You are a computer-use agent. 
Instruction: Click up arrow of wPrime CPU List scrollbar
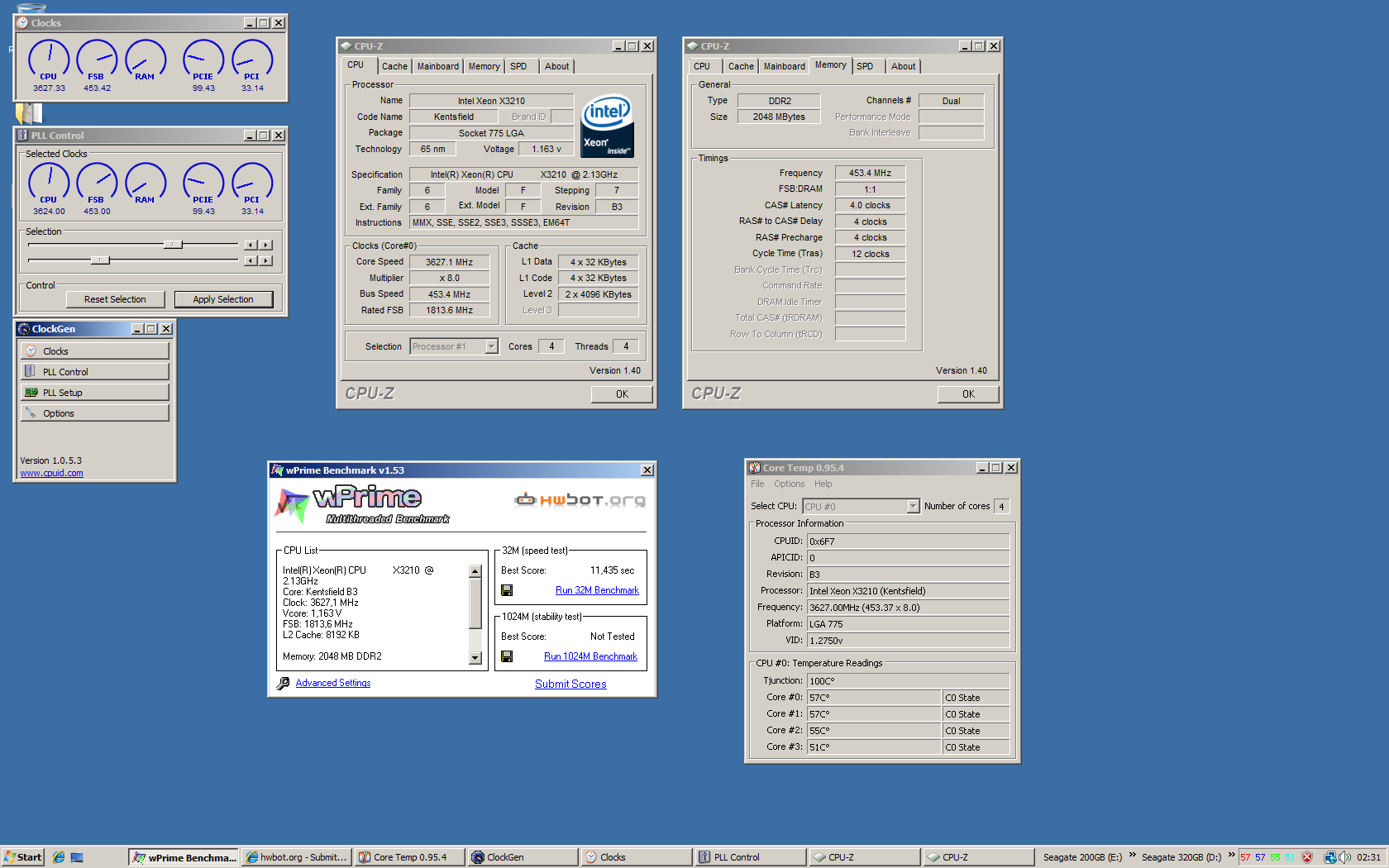475,571
